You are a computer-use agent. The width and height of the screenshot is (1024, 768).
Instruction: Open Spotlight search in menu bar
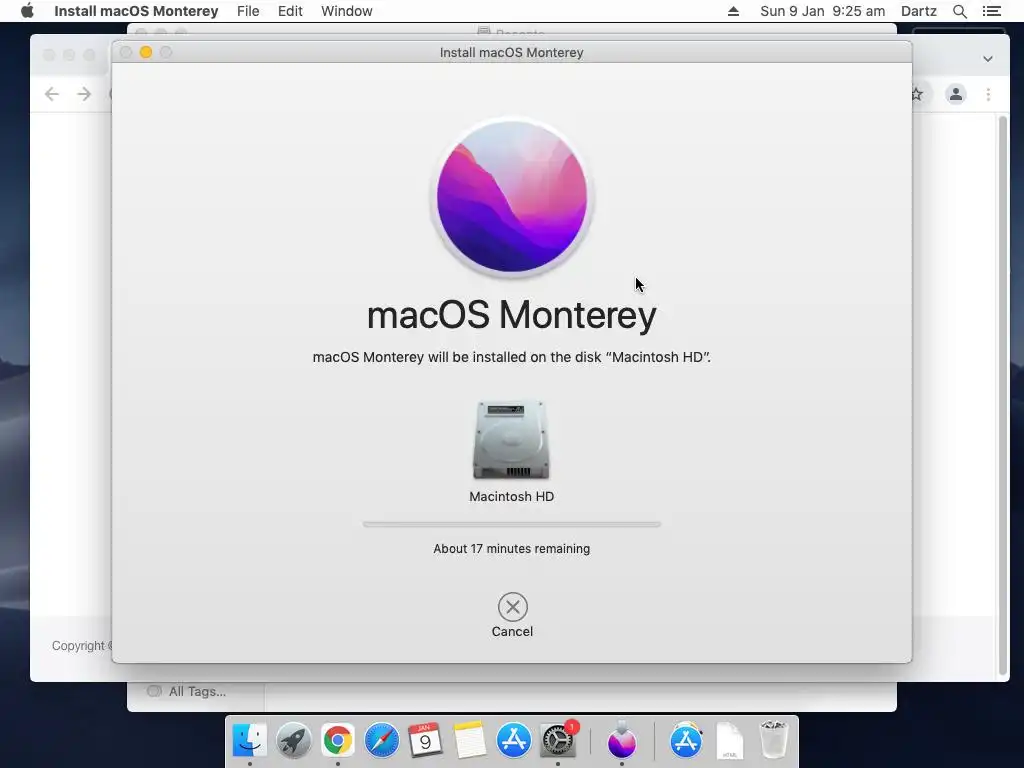960,11
